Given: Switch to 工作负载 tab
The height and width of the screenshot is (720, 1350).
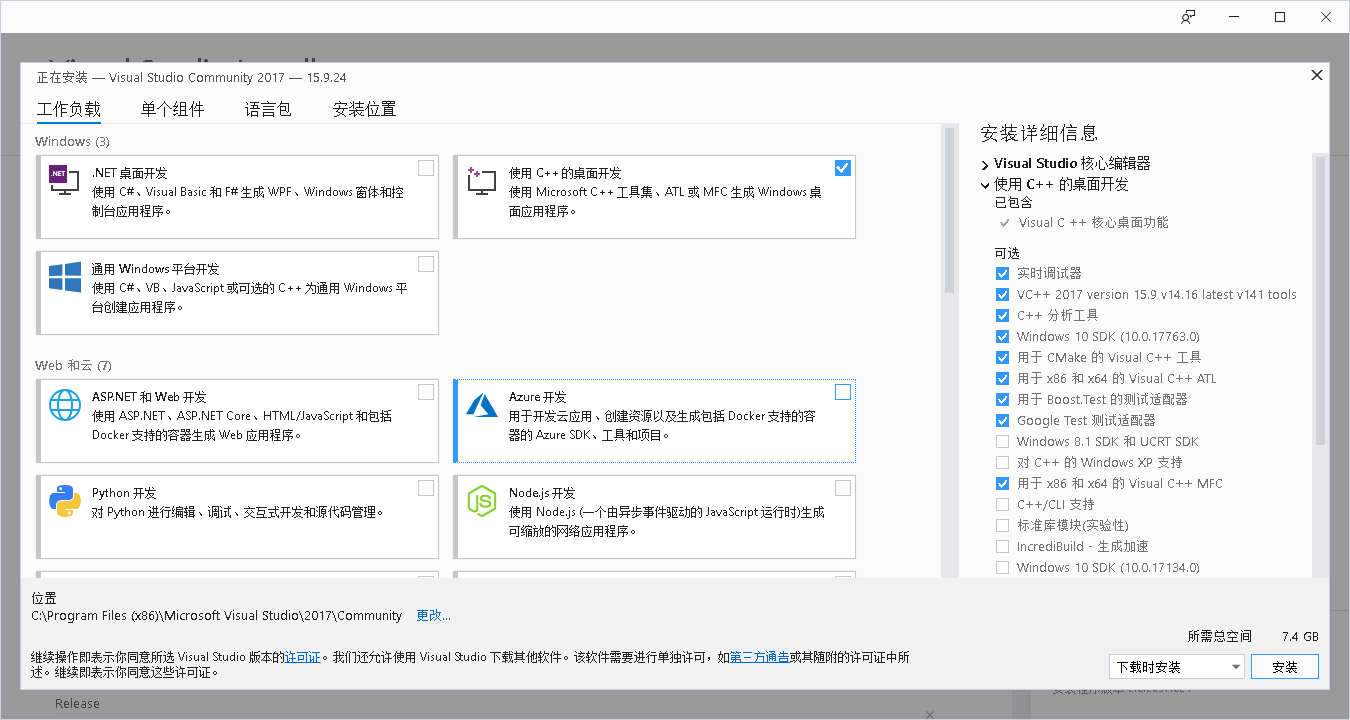Looking at the screenshot, I should 69,109.
